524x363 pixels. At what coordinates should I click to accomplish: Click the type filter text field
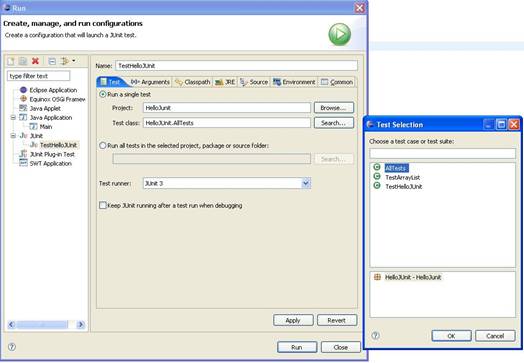38,76
